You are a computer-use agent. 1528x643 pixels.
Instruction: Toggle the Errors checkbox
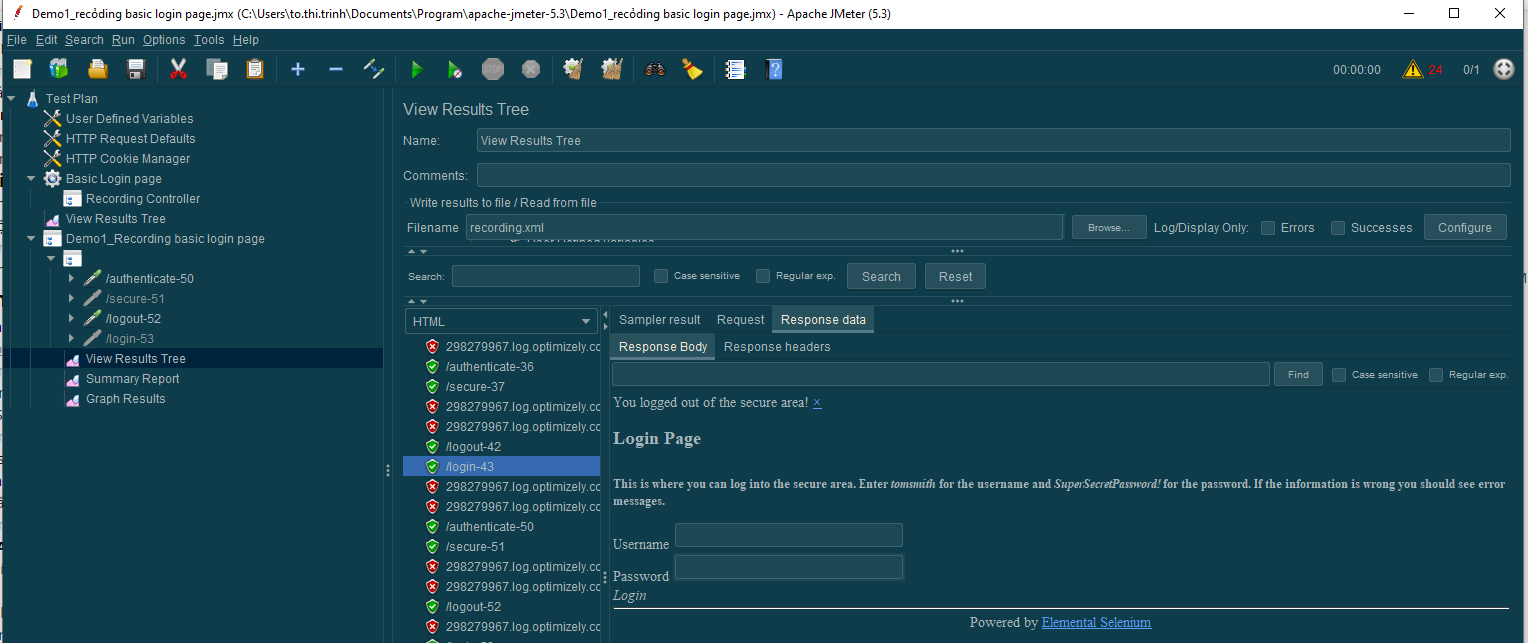pos(1268,228)
